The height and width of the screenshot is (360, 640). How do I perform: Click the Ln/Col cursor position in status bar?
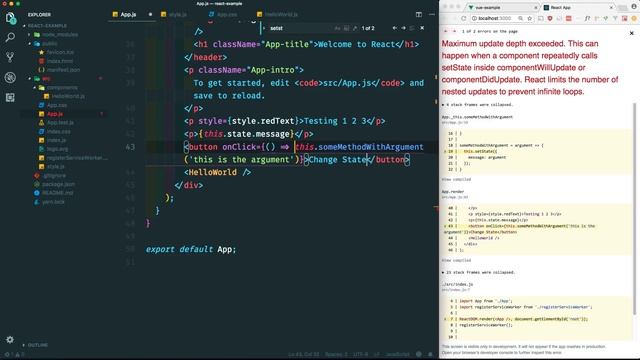click(x=304, y=354)
